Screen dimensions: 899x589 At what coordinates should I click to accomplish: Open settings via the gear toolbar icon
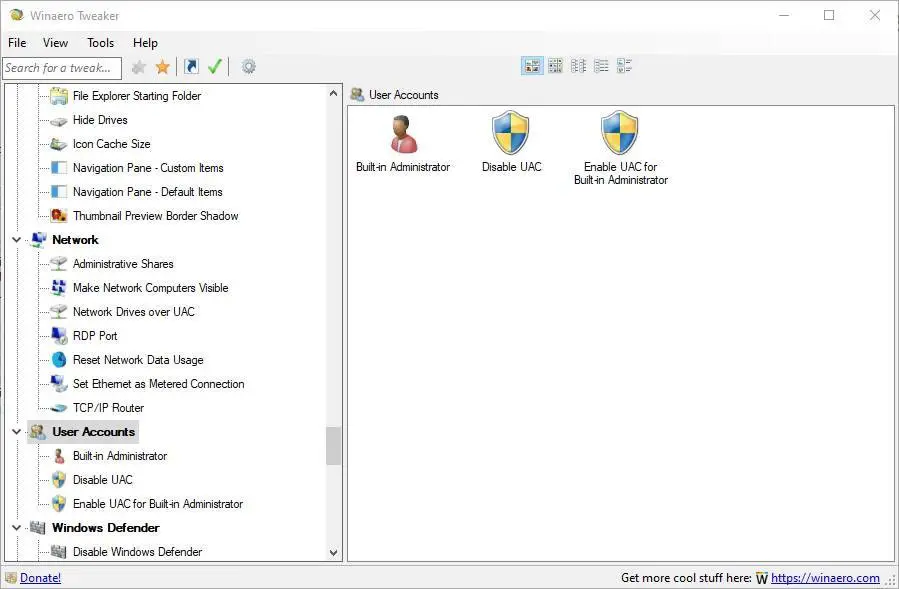click(x=248, y=67)
